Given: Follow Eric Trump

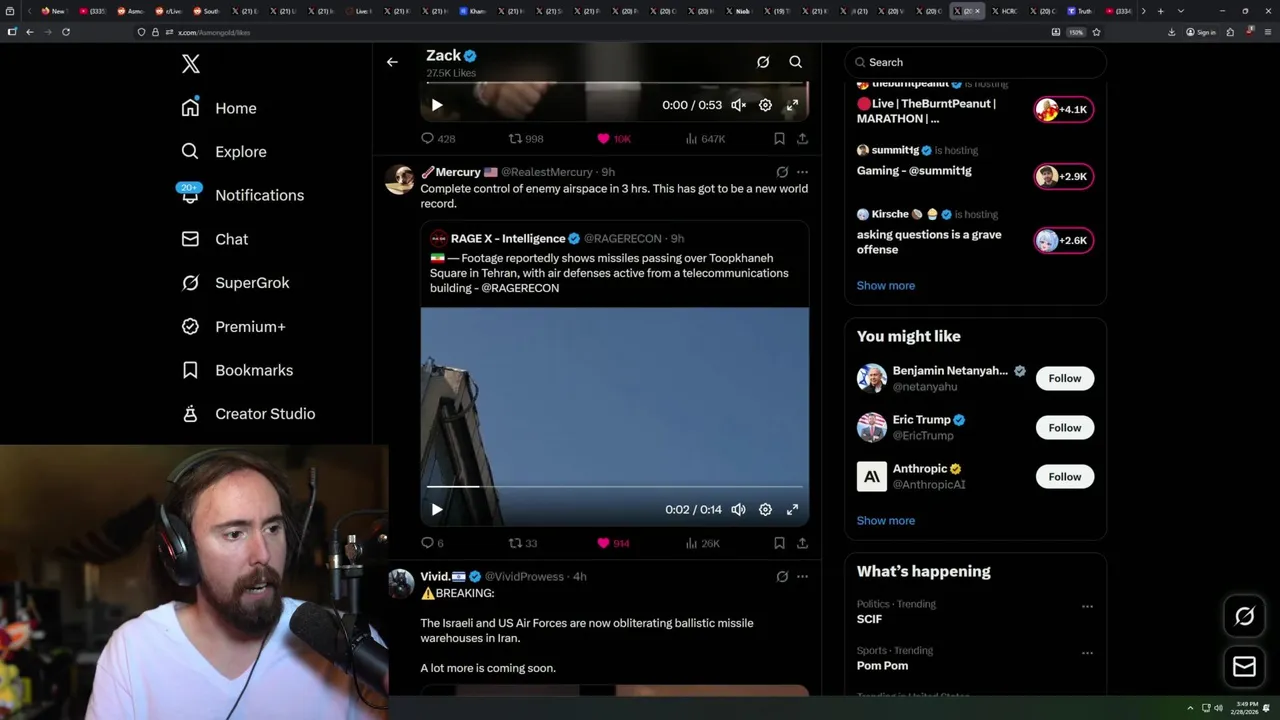Looking at the screenshot, I should click(1065, 427).
